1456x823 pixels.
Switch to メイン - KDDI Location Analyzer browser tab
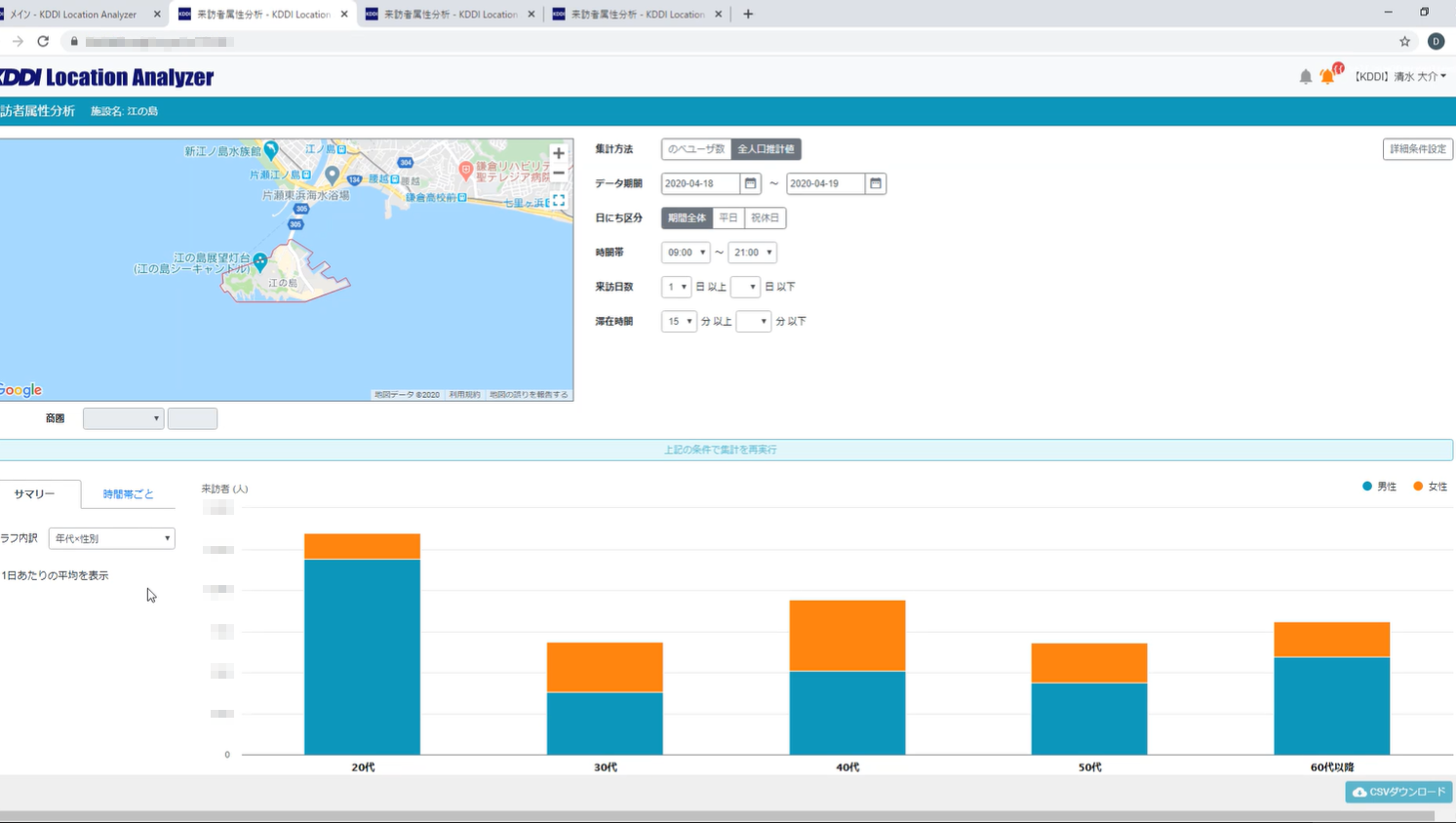click(x=74, y=15)
